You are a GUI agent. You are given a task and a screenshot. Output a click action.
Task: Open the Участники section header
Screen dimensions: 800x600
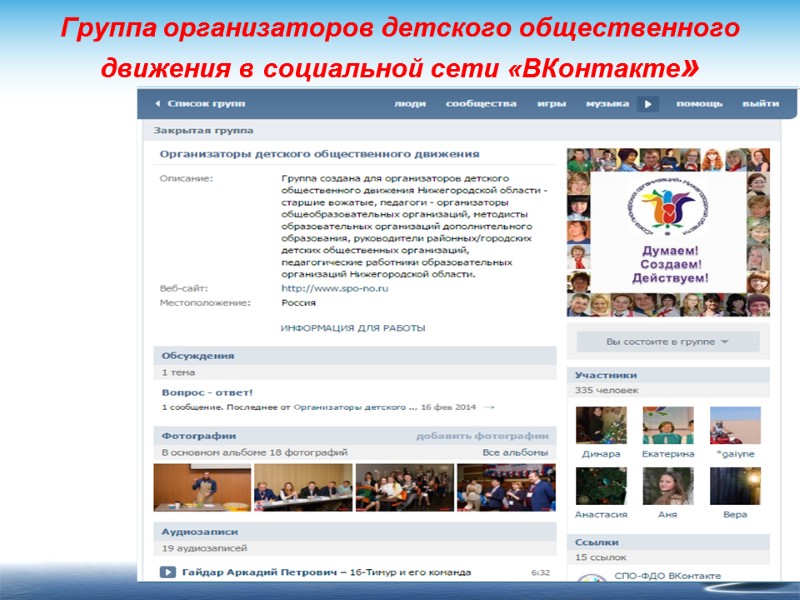pos(668,375)
